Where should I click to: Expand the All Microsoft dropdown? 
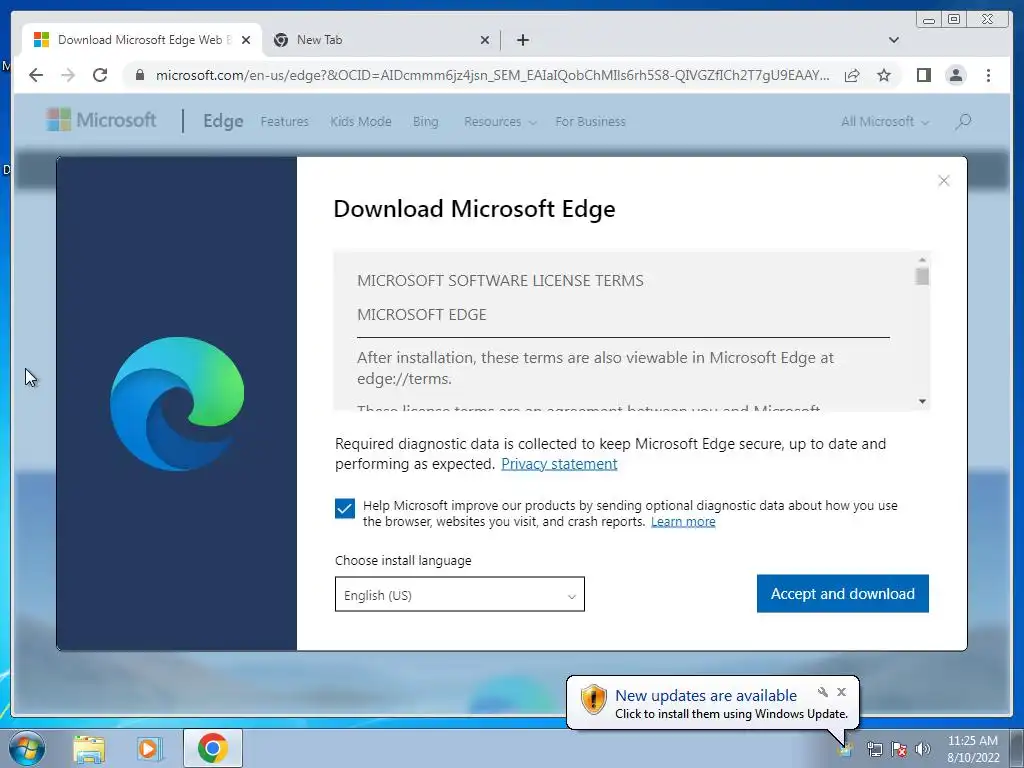(x=885, y=121)
